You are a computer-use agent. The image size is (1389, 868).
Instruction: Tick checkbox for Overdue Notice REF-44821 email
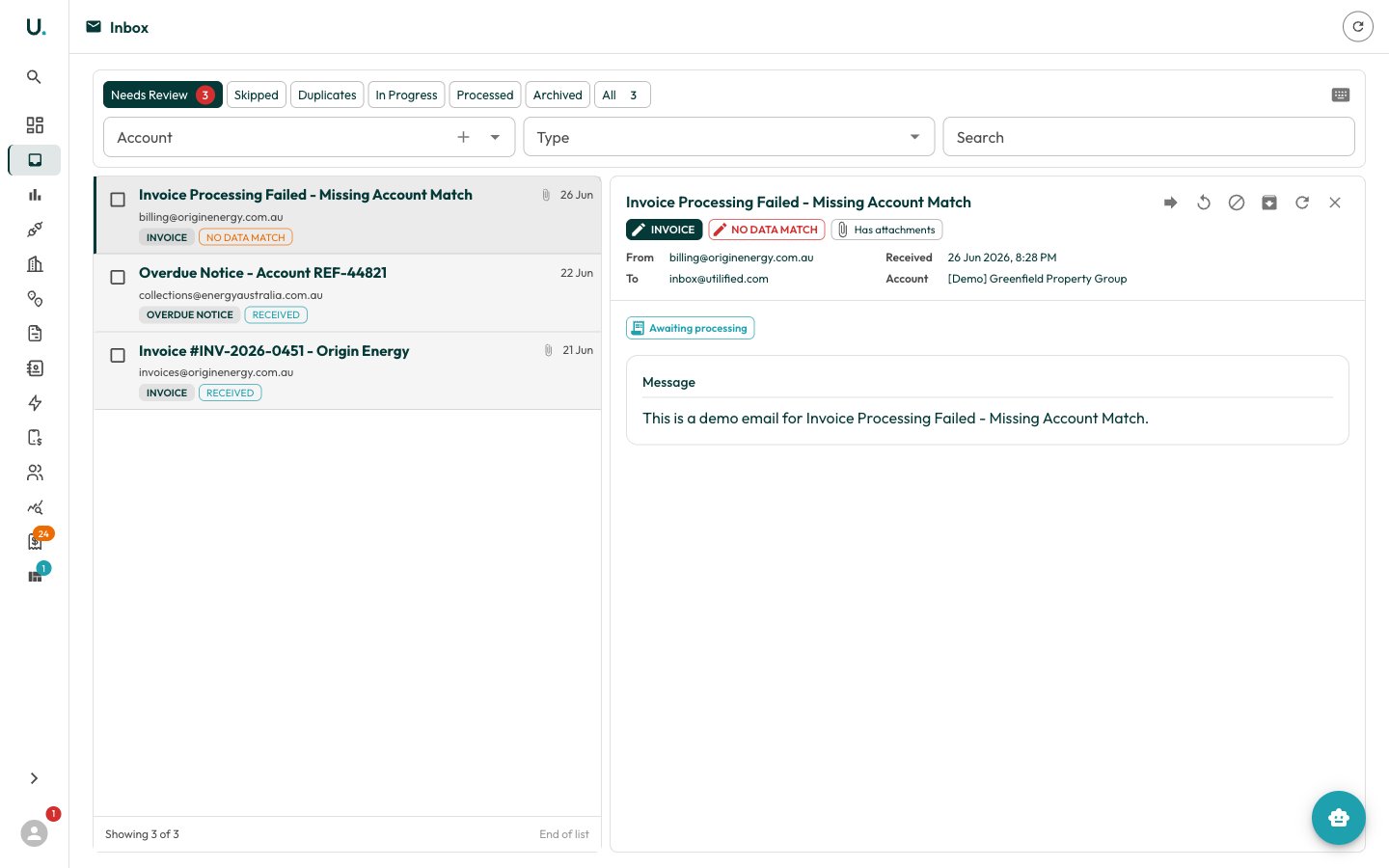click(x=118, y=278)
